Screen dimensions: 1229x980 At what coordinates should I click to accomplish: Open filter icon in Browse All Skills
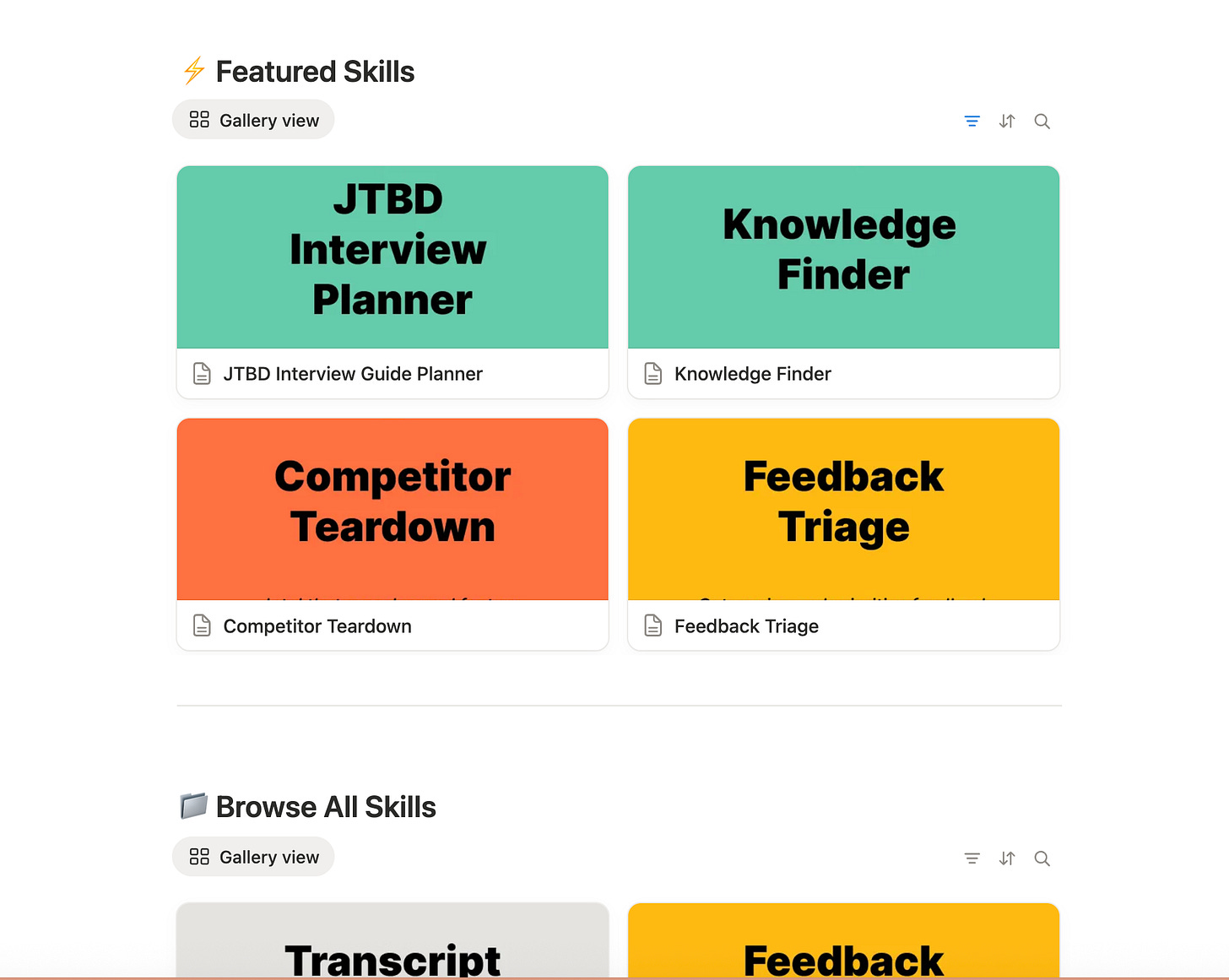point(972,858)
